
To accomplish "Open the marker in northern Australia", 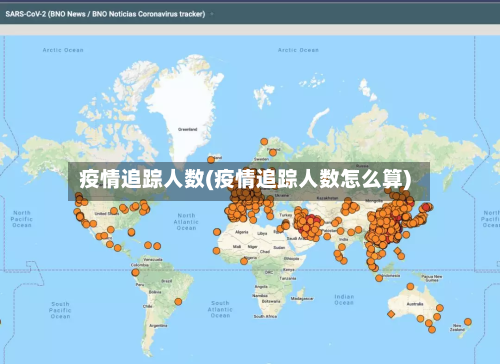I will (410, 286).
